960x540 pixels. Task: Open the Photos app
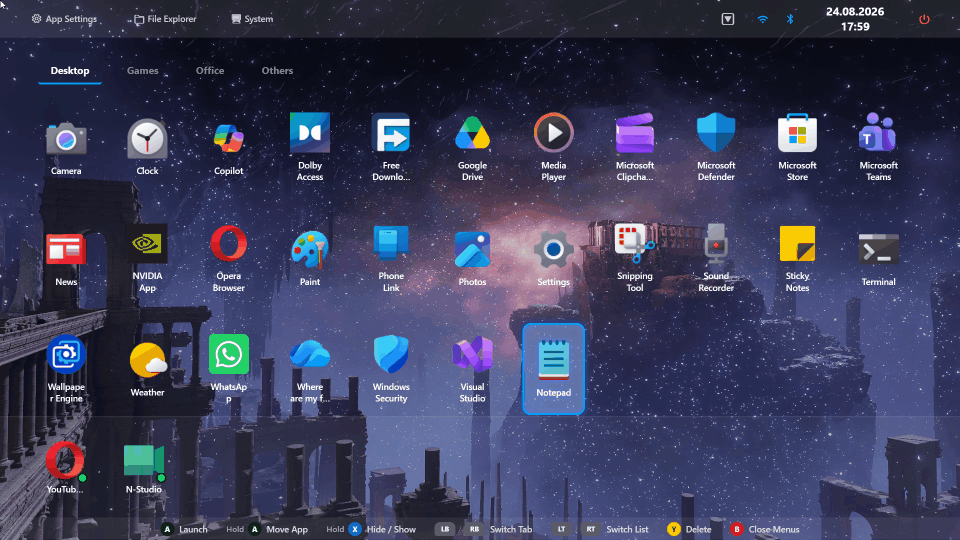click(472, 259)
